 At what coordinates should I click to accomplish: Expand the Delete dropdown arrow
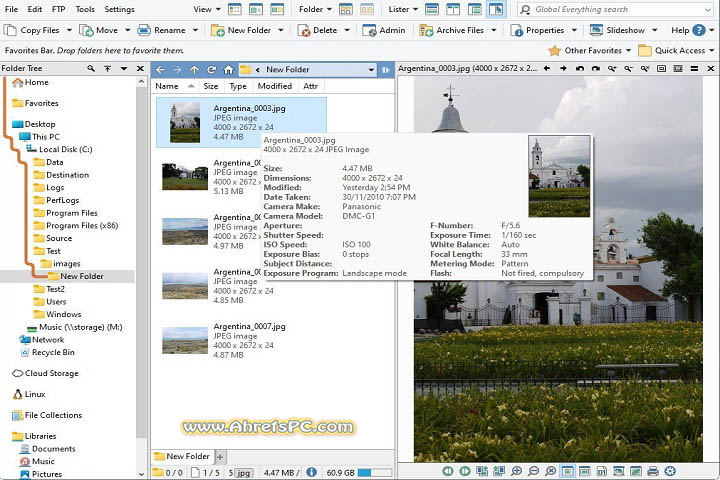click(347, 30)
